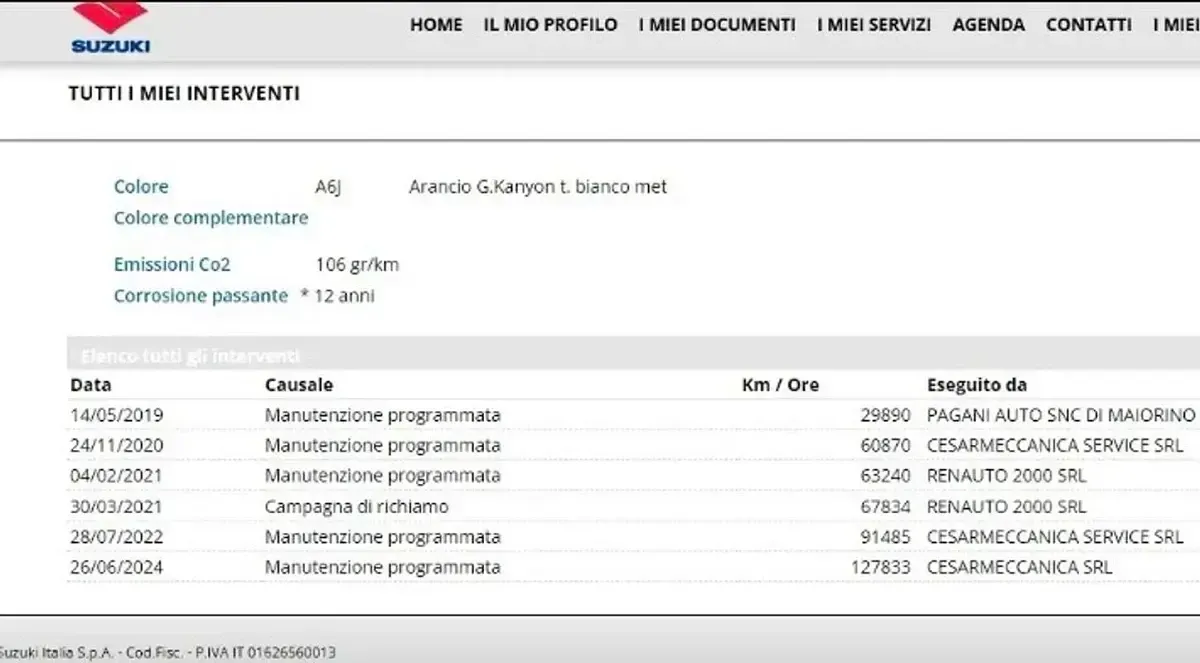The image size is (1200, 663).
Task: Click Corrosione passante label
Action: [201, 296]
